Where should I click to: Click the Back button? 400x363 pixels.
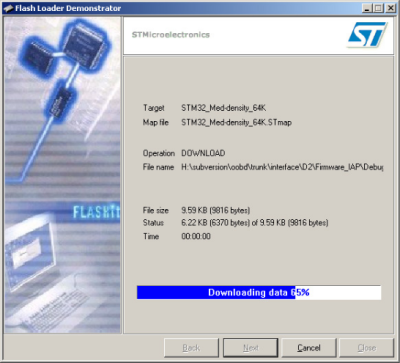click(x=191, y=348)
